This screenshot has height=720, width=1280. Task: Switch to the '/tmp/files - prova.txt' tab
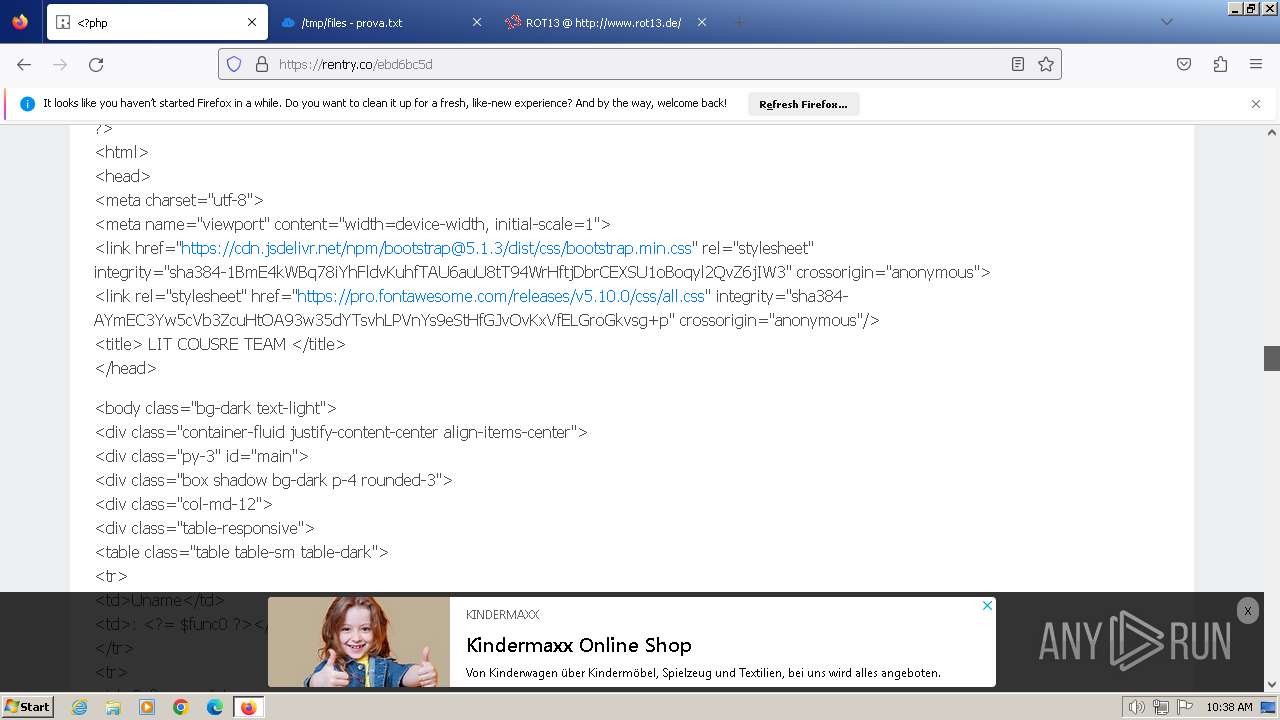381,22
